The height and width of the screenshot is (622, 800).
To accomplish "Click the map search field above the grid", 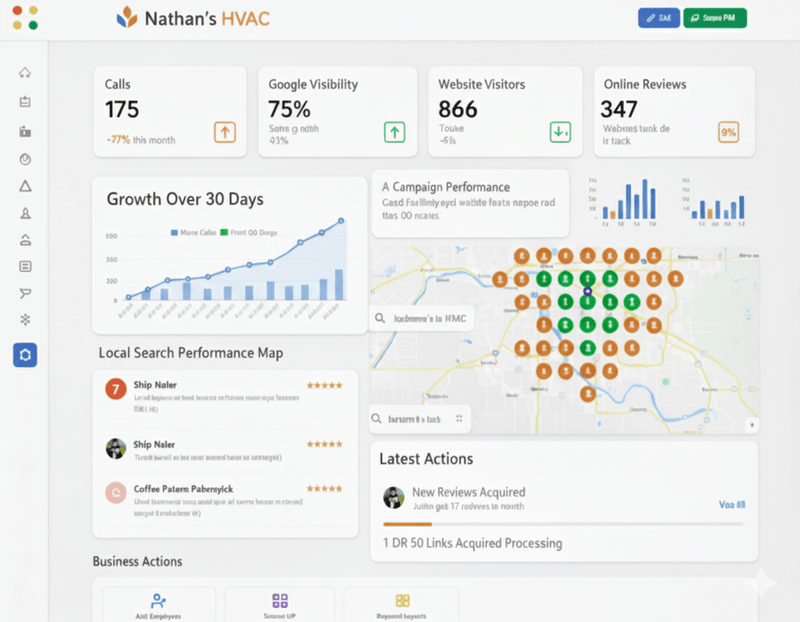I will (x=420, y=319).
